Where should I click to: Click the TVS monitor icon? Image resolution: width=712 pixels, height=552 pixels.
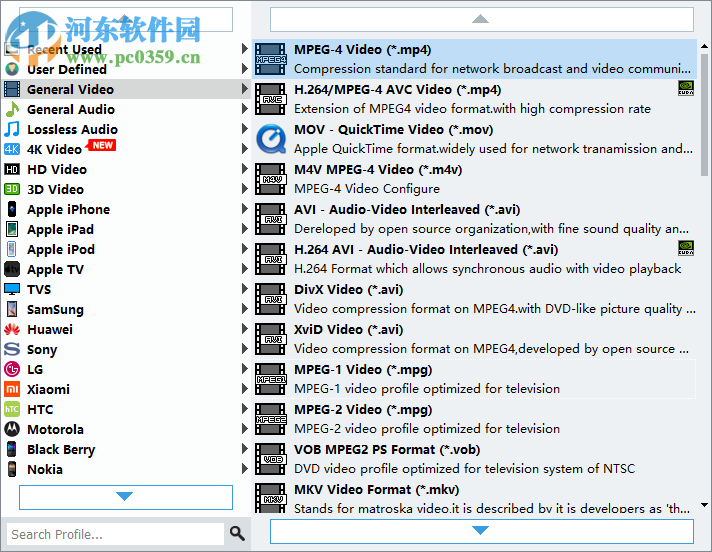[12, 289]
